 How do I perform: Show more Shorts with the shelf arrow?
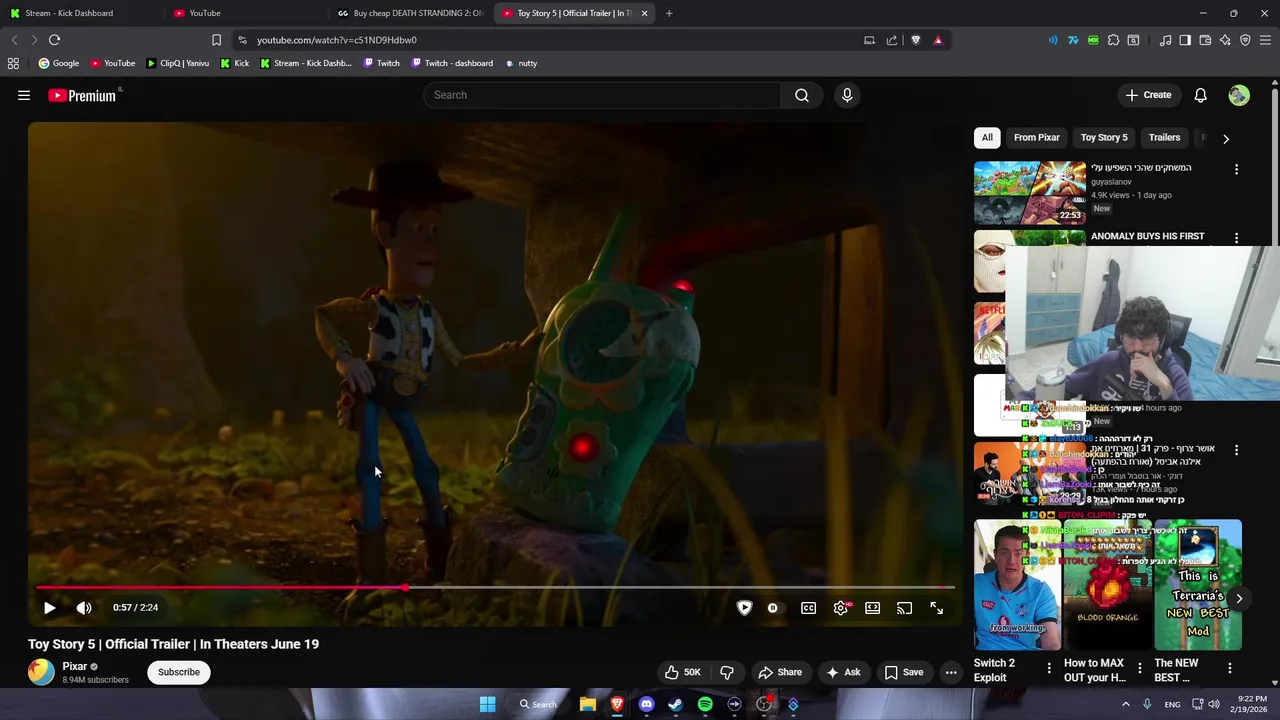click(x=1238, y=598)
